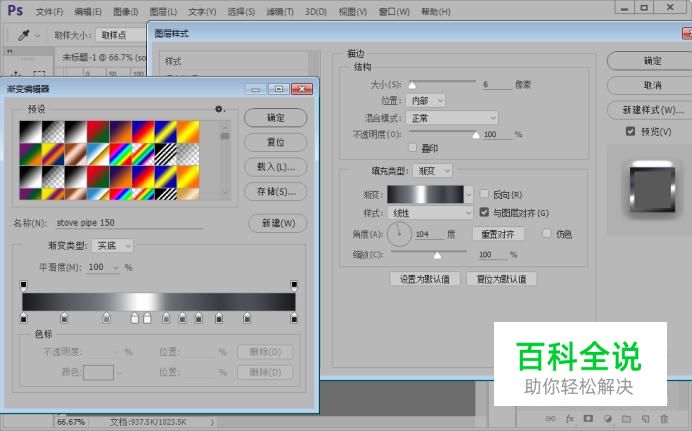
Task: Click the 复位为默认值 button
Action: click(501, 279)
